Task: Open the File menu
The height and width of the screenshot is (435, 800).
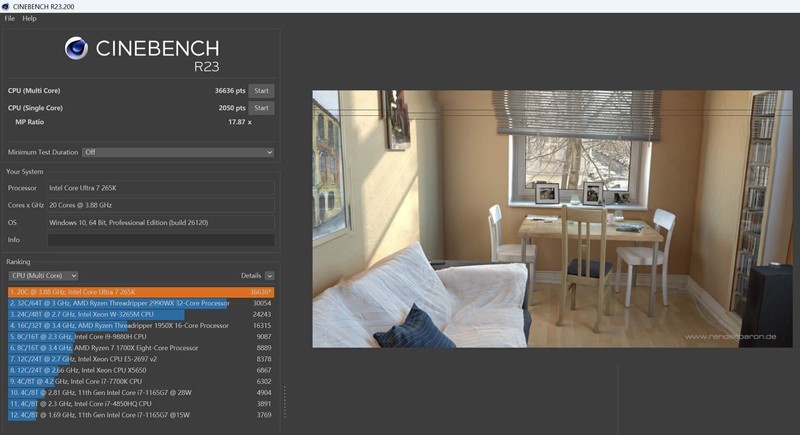Action: [10, 18]
